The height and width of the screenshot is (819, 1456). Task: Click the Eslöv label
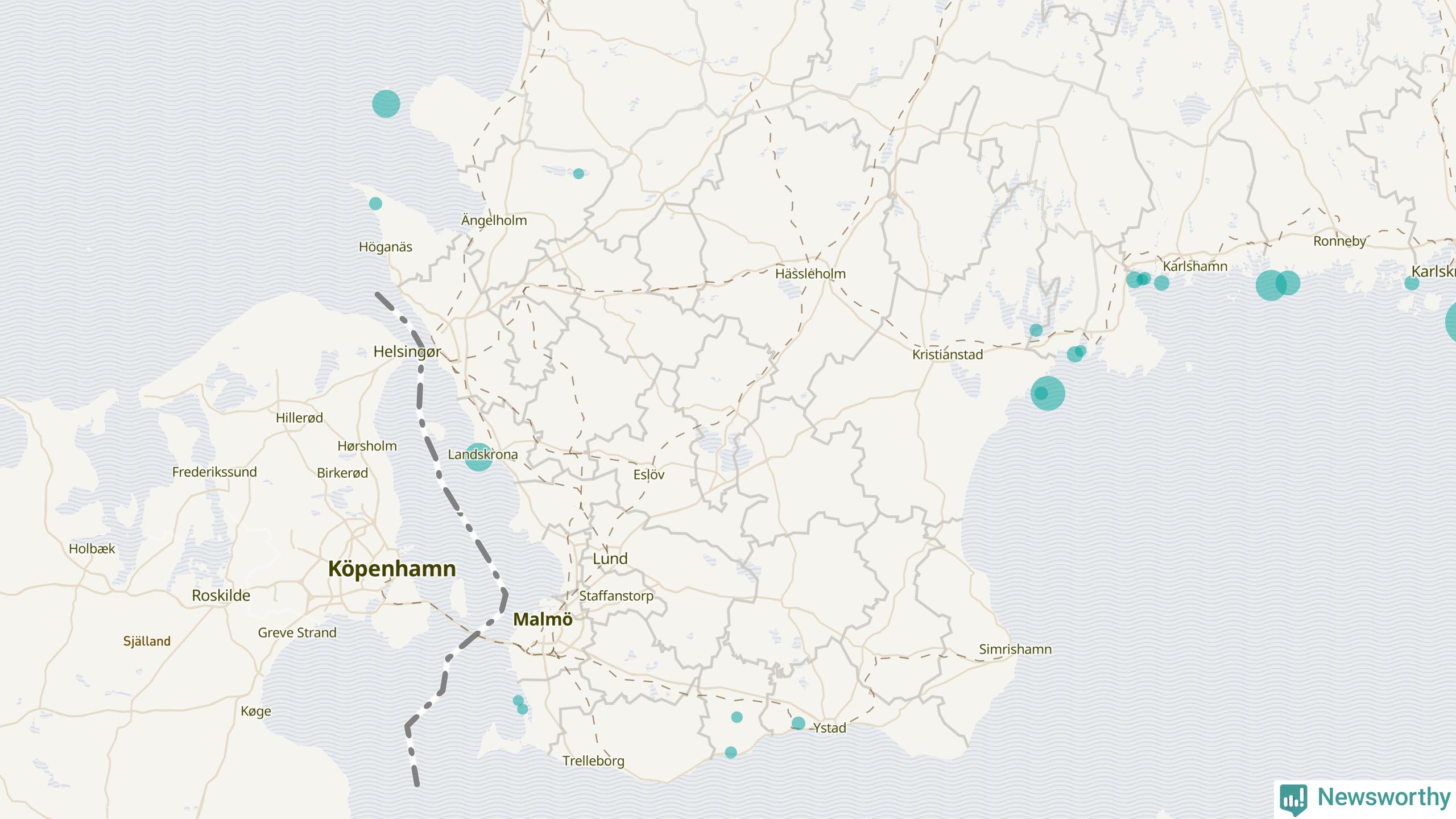649,474
